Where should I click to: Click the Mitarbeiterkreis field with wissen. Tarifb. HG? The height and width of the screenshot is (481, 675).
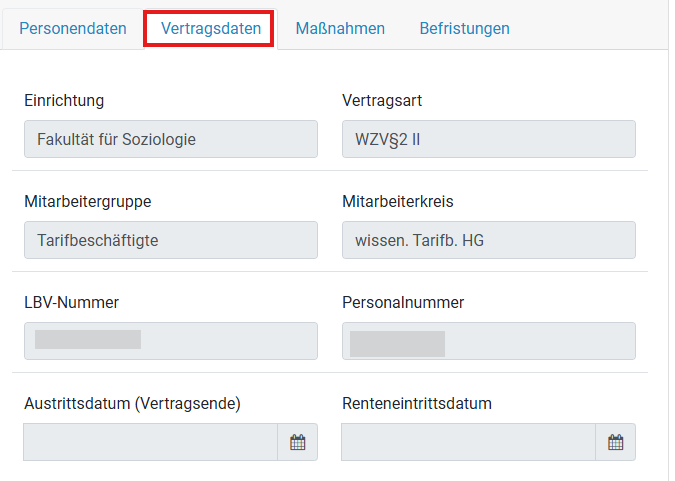coord(488,240)
